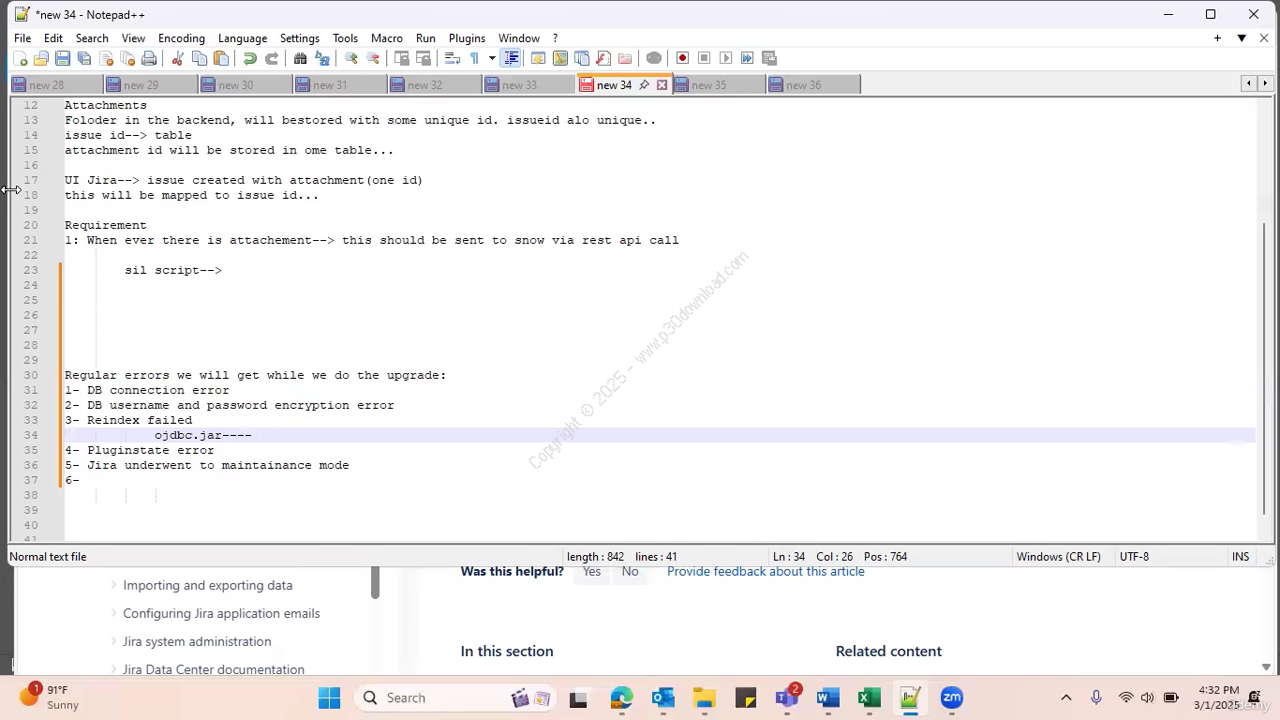
Task: Click Run a Macro Multiple Times icon
Action: (x=747, y=58)
